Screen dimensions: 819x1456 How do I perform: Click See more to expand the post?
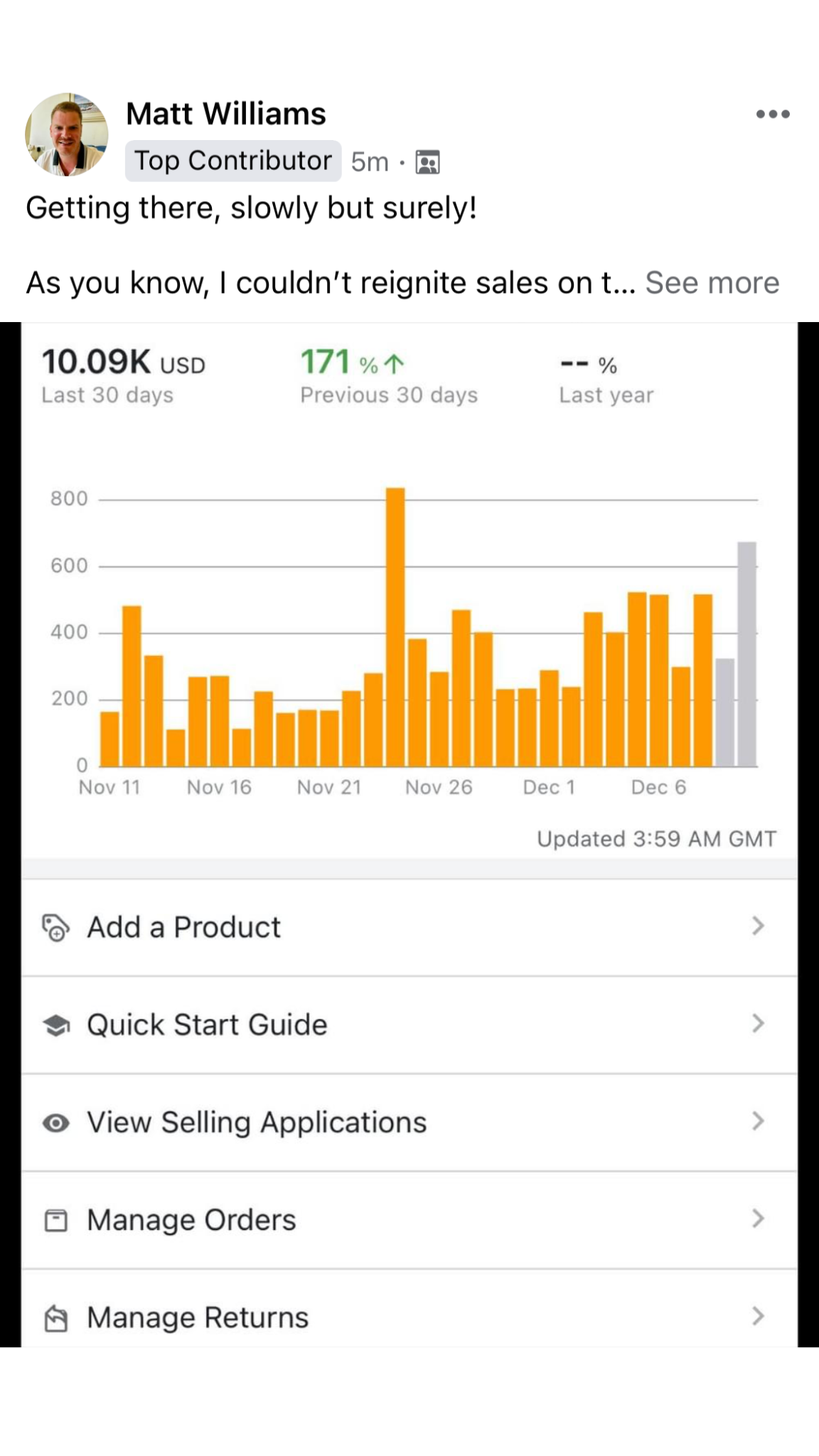pos(712,283)
